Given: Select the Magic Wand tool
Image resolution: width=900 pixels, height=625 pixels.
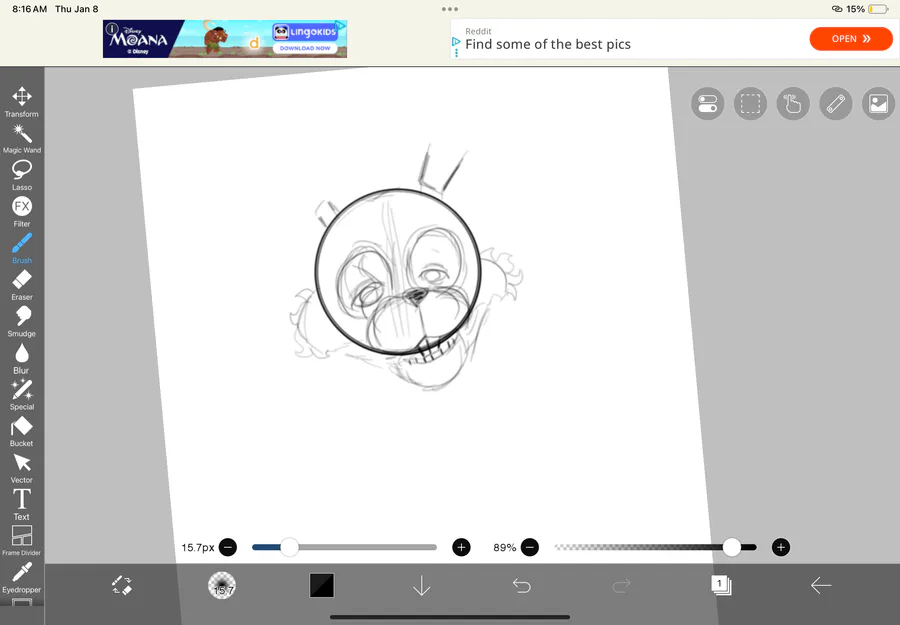Looking at the screenshot, I should pos(22,139).
